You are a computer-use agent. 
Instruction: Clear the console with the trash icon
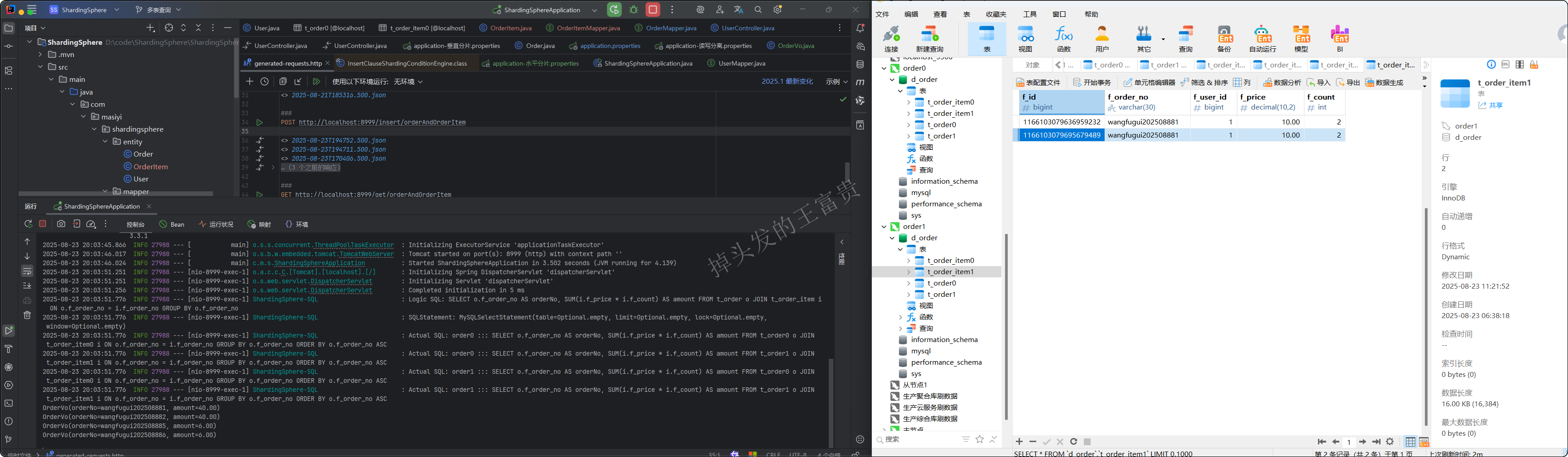pyautogui.click(x=27, y=315)
